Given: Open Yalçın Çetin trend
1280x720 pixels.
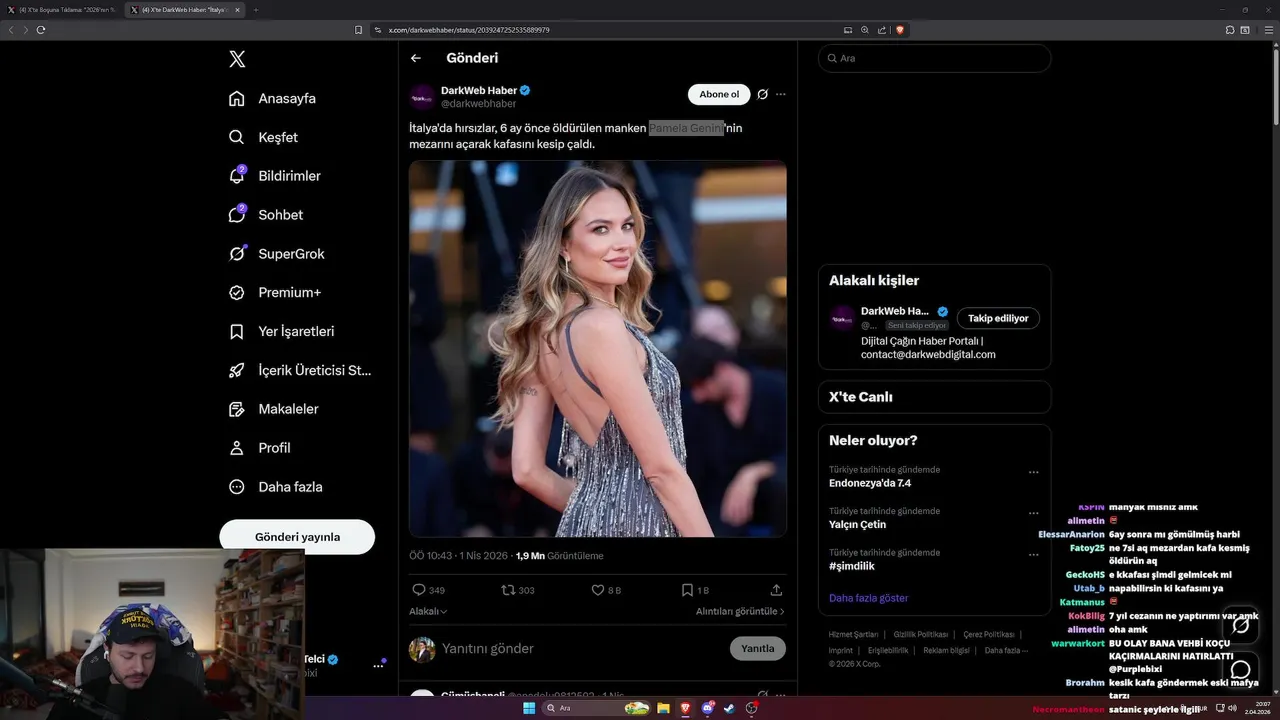Looking at the screenshot, I should [857, 524].
